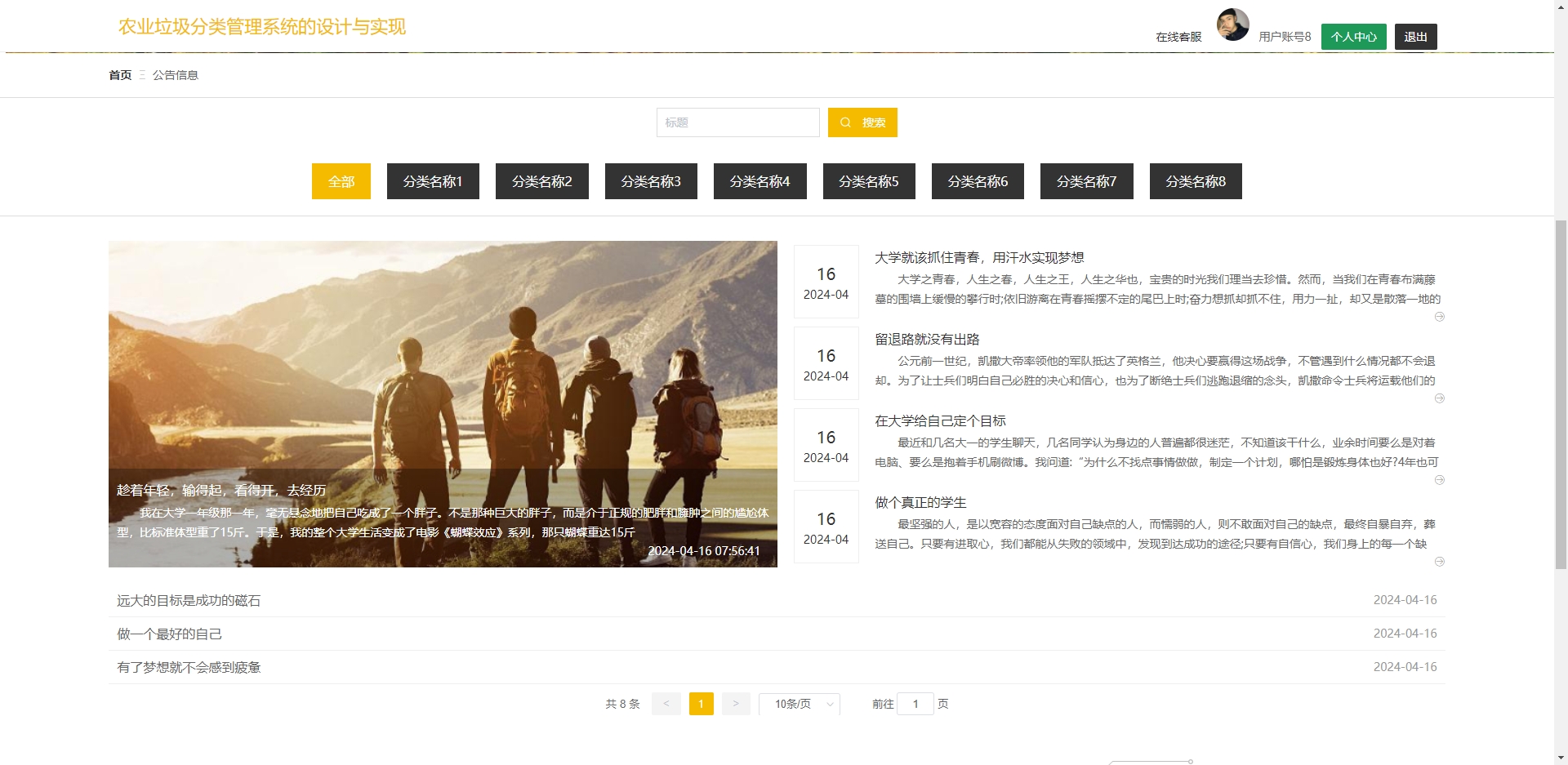Select the 全部 category filter
This screenshot has height=765, width=1568.
(341, 181)
